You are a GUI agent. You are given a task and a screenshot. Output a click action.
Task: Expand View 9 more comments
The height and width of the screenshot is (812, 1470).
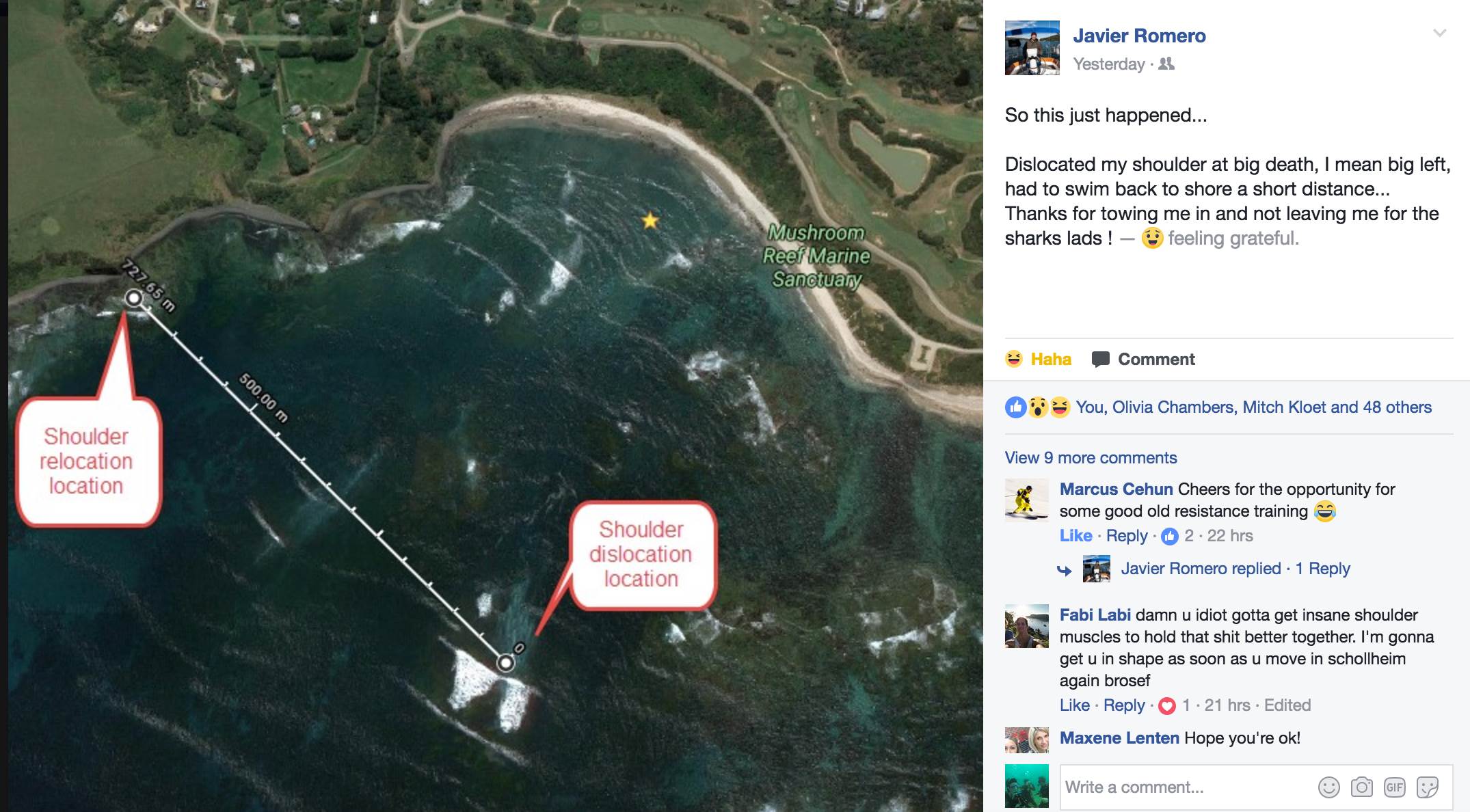click(x=1091, y=458)
